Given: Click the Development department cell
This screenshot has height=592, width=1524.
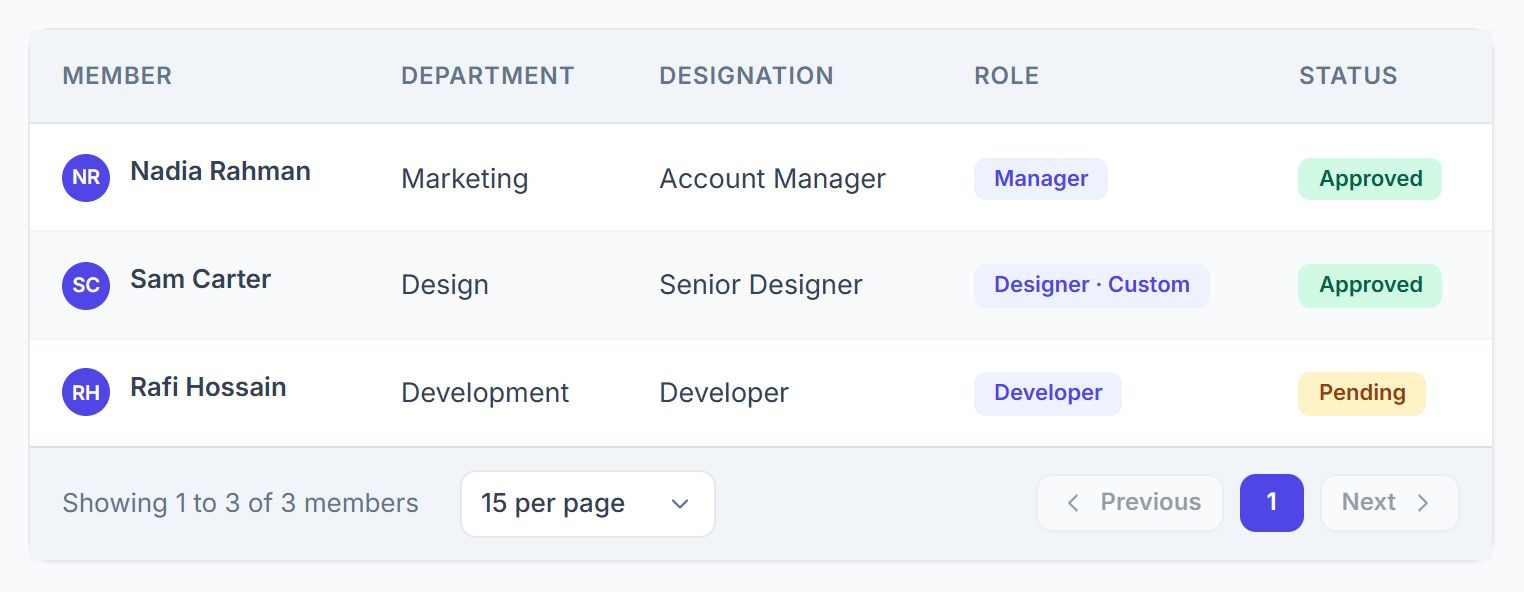Looking at the screenshot, I should coord(485,393).
